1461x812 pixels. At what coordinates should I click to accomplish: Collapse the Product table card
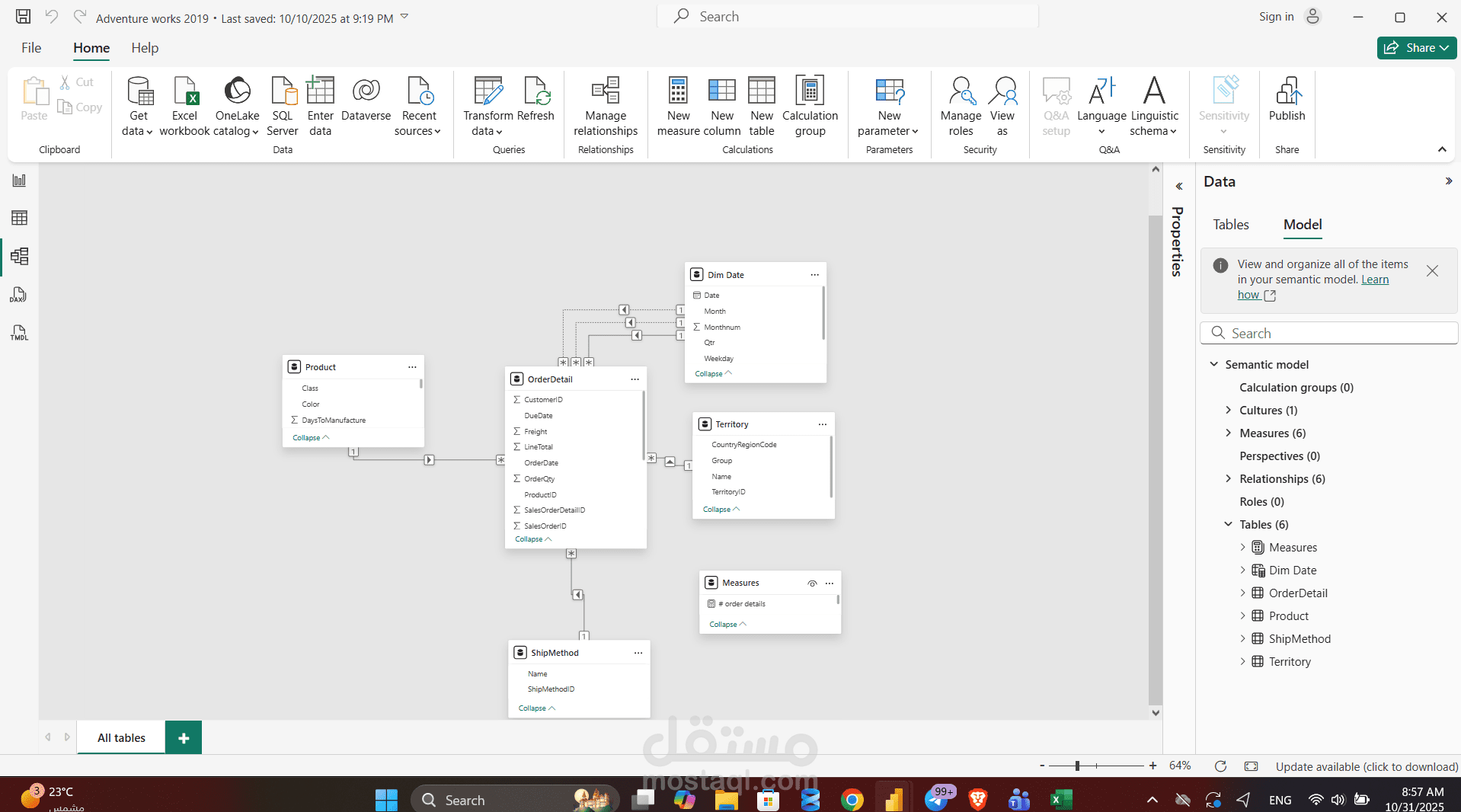tap(311, 438)
